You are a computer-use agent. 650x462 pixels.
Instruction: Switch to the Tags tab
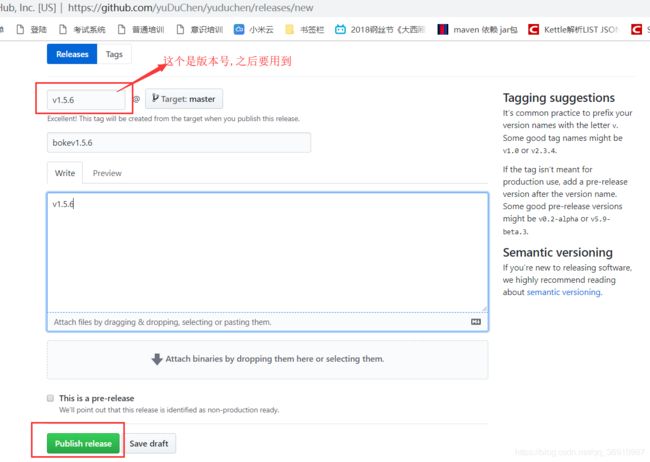click(x=114, y=54)
